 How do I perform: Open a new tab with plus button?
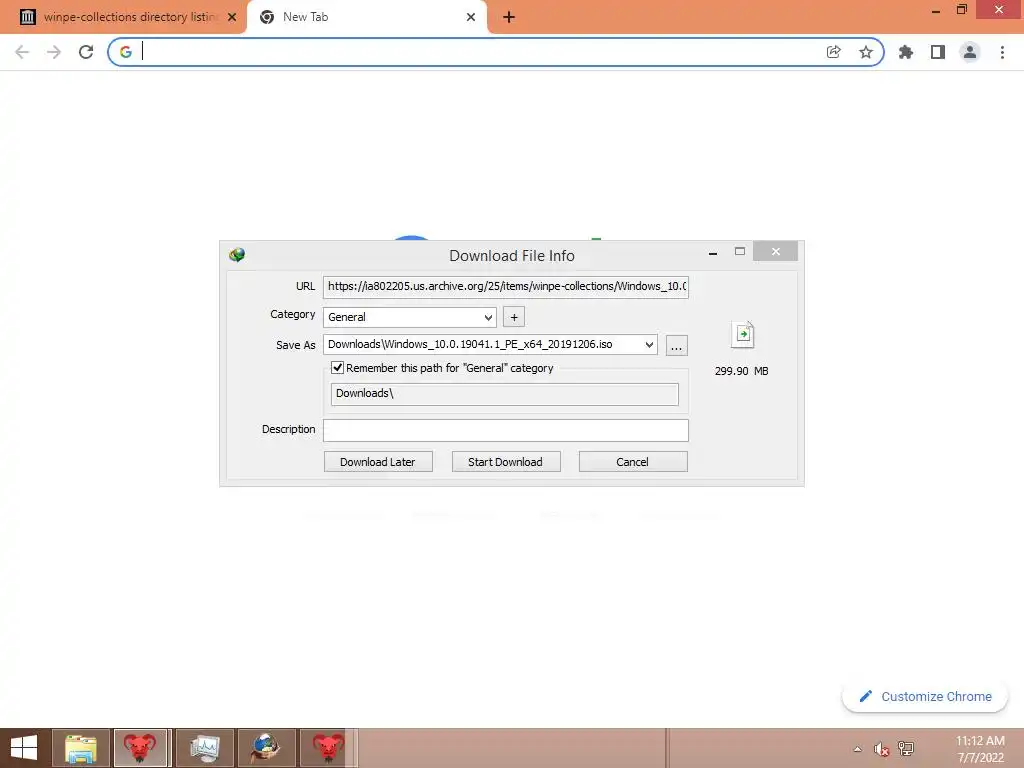click(509, 18)
